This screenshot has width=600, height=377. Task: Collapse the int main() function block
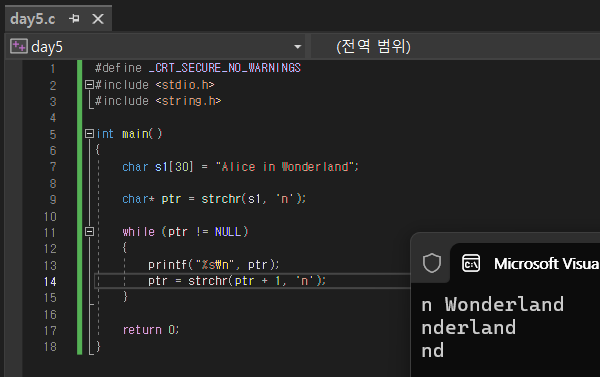point(89,134)
